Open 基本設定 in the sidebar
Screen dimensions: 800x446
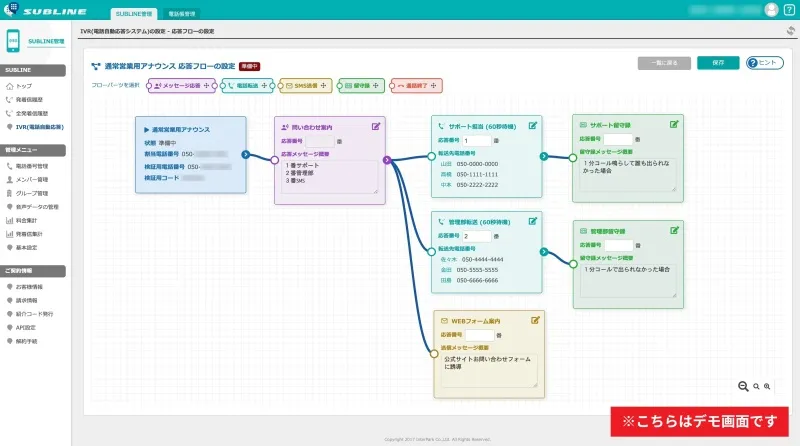click(x=21, y=247)
